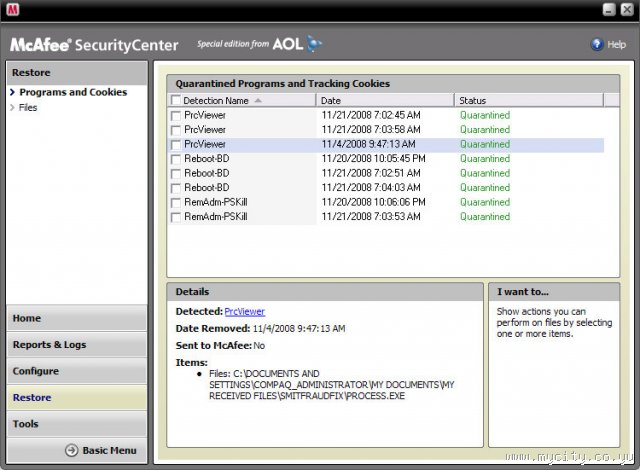This screenshot has width=640, height=470.
Task: Click the Basic Menu arrow icon
Action: coord(71,450)
